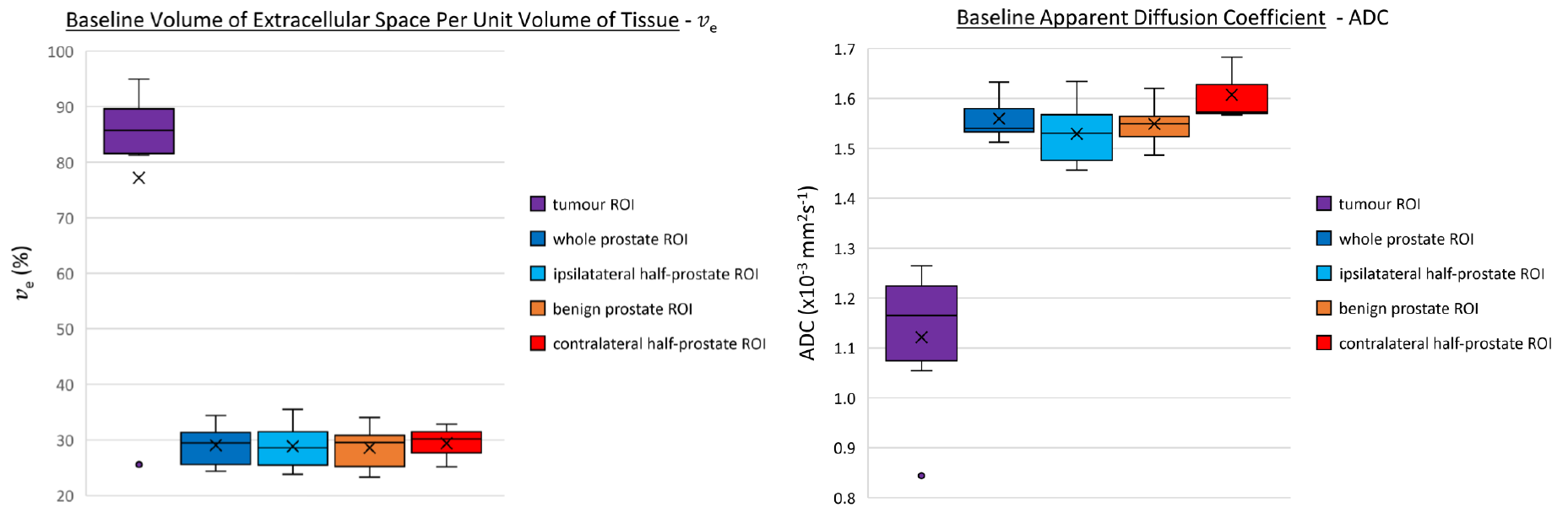Select the red contralateral box in the ADC chart
The width and height of the screenshot is (1568, 513).
[x=1232, y=99]
